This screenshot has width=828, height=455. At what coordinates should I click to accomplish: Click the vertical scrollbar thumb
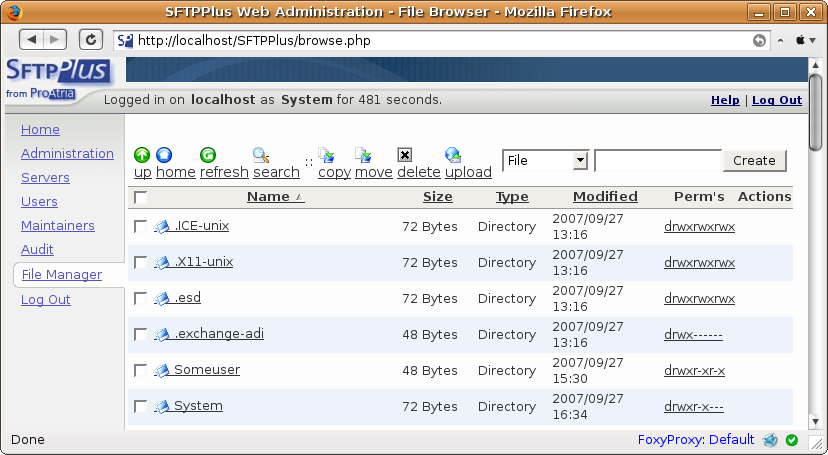[x=815, y=112]
